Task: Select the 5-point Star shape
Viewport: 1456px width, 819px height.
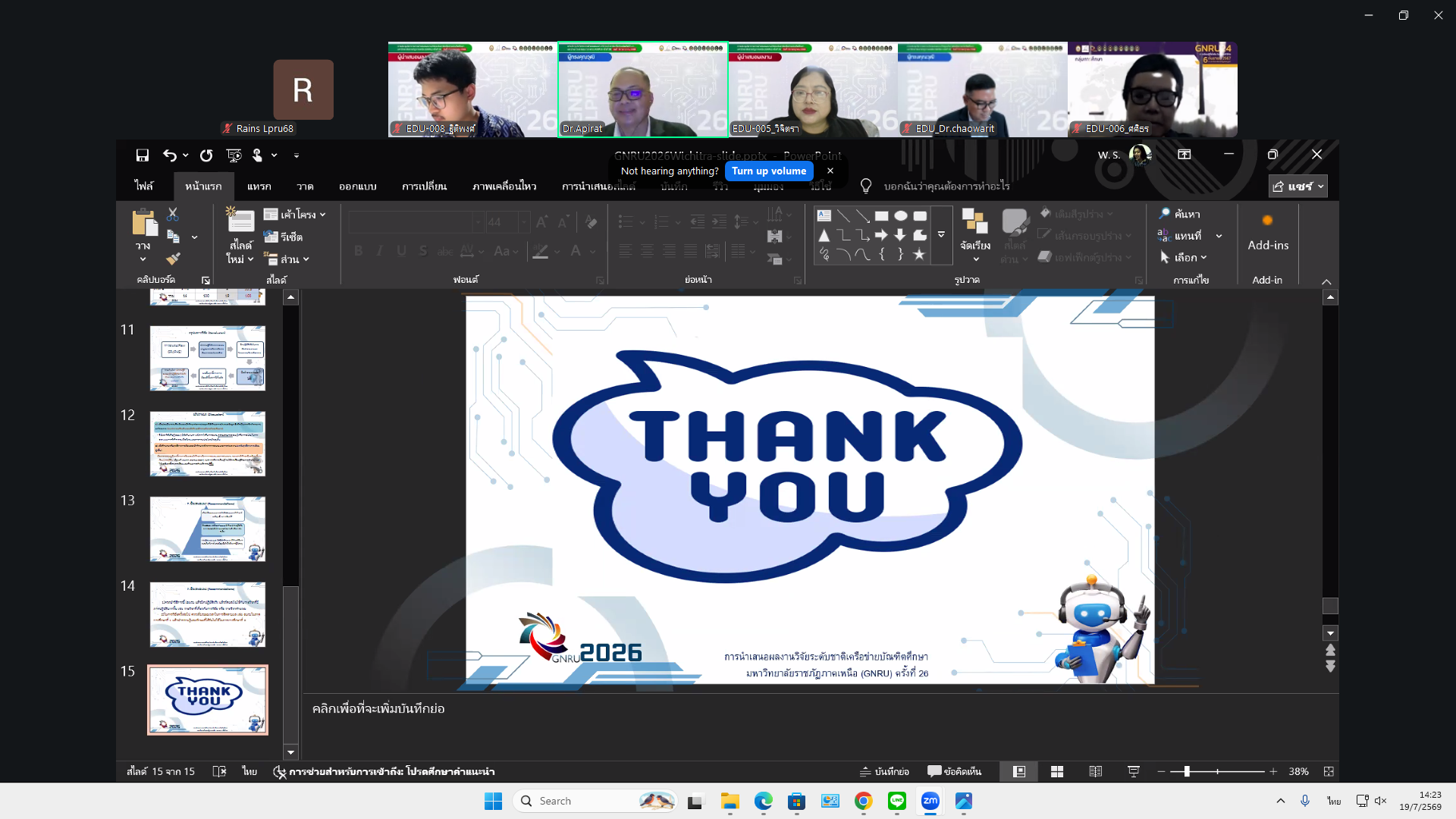Action: pyautogui.click(x=920, y=255)
